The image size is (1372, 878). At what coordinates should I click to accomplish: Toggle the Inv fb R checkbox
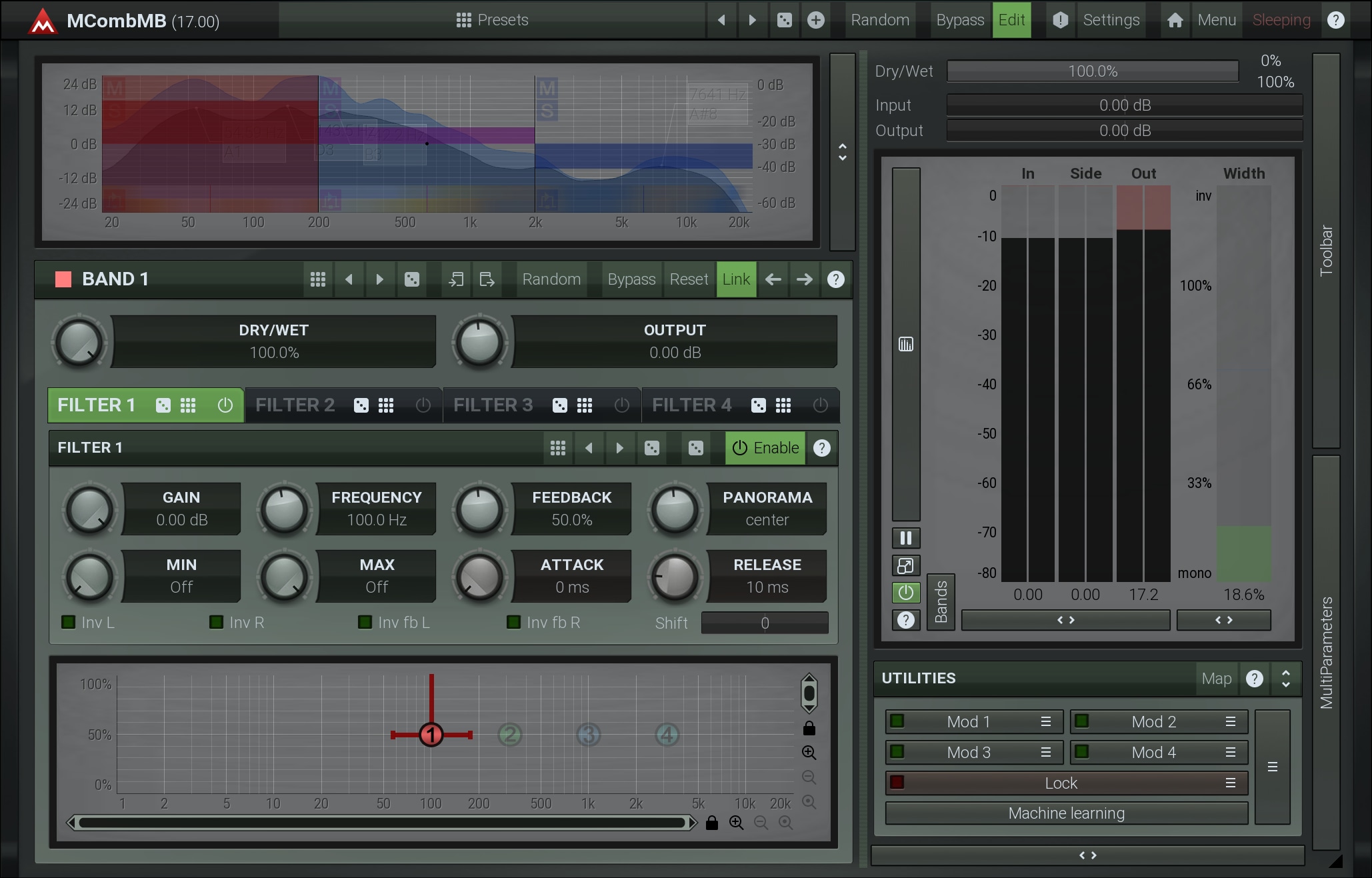point(513,622)
